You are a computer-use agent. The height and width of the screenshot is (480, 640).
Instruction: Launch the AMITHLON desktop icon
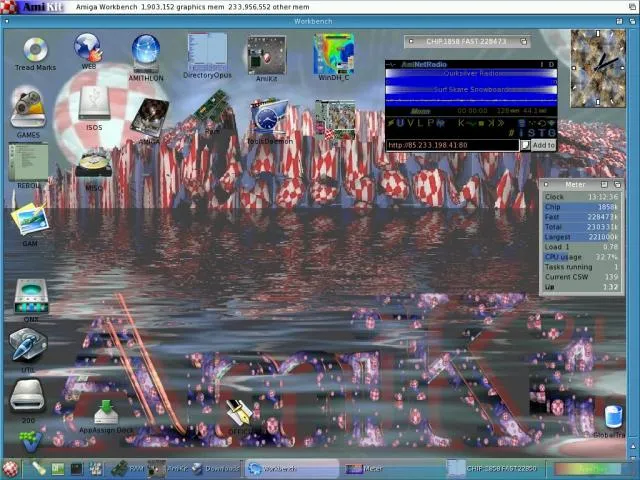[x=146, y=50]
